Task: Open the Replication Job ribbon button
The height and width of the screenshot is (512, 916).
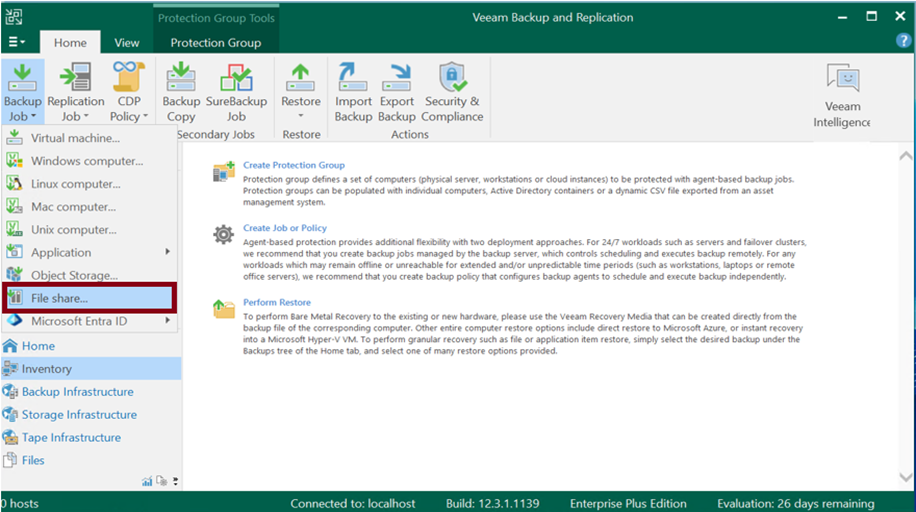Action: pos(76,92)
